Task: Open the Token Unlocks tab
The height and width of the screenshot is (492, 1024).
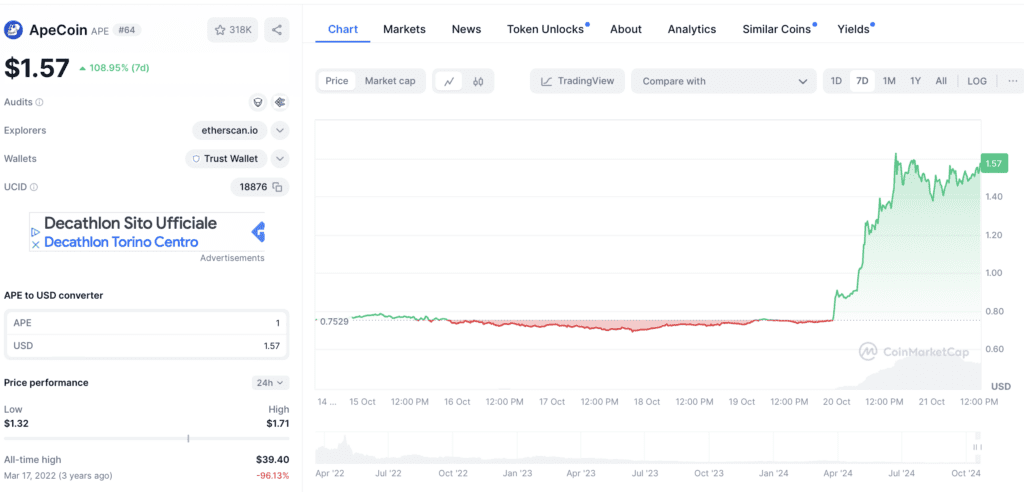Action: click(x=545, y=29)
